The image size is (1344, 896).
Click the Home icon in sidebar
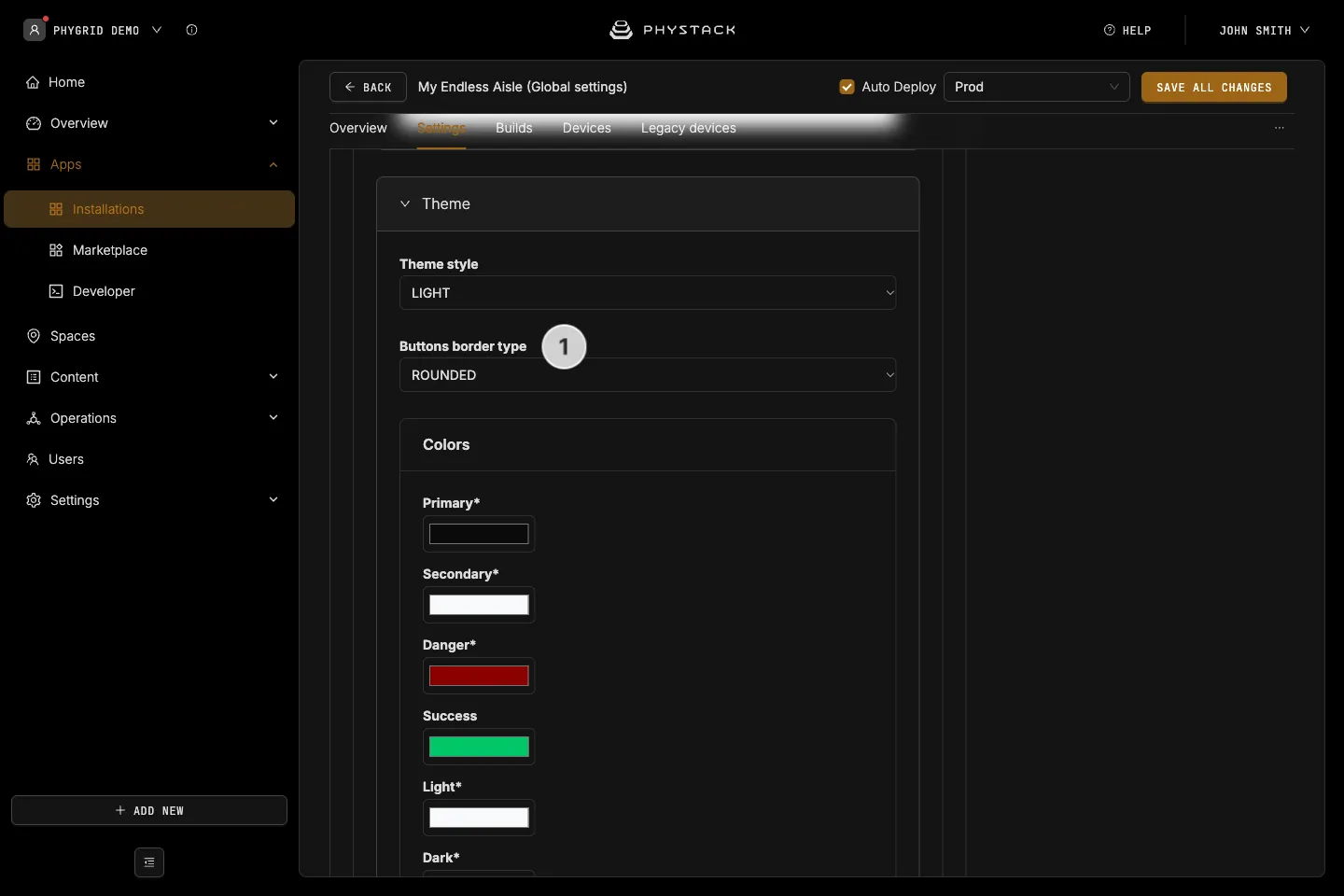(x=33, y=82)
